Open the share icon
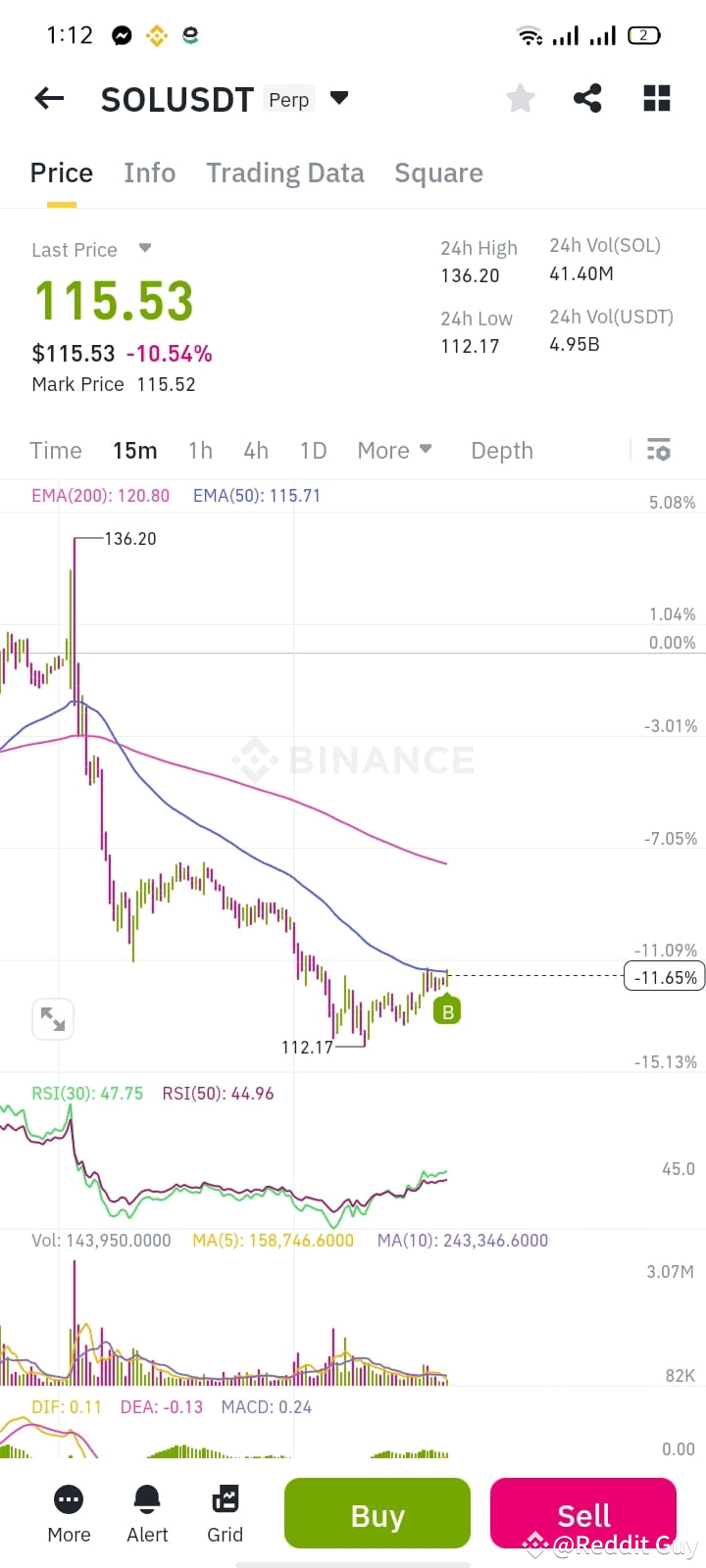The width and height of the screenshot is (706, 1568). coord(587,98)
